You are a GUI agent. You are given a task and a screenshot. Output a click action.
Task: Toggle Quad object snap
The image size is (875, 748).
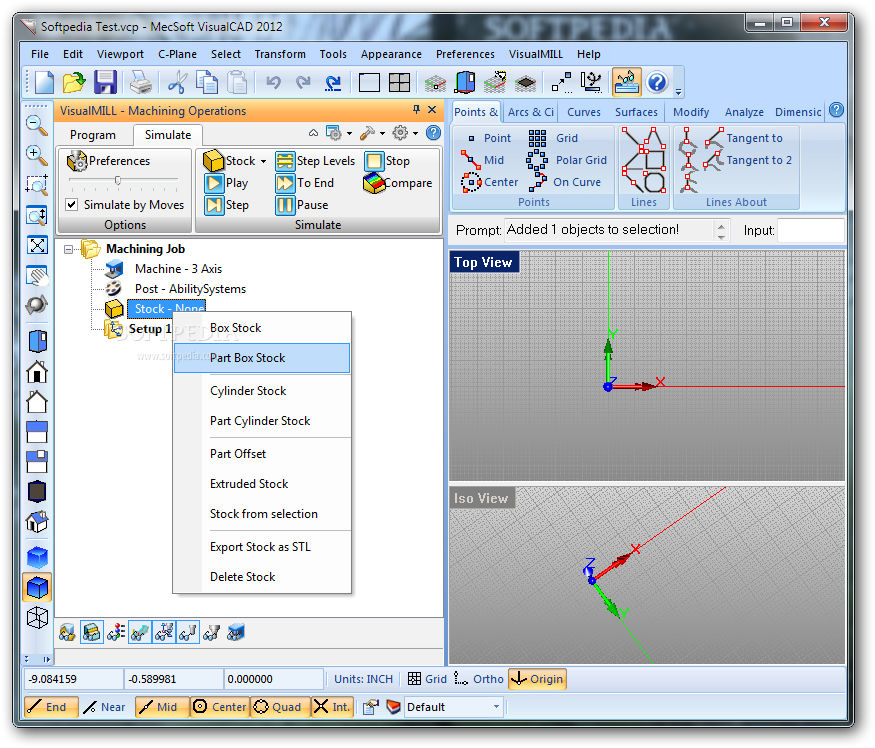click(x=278, y=707)
